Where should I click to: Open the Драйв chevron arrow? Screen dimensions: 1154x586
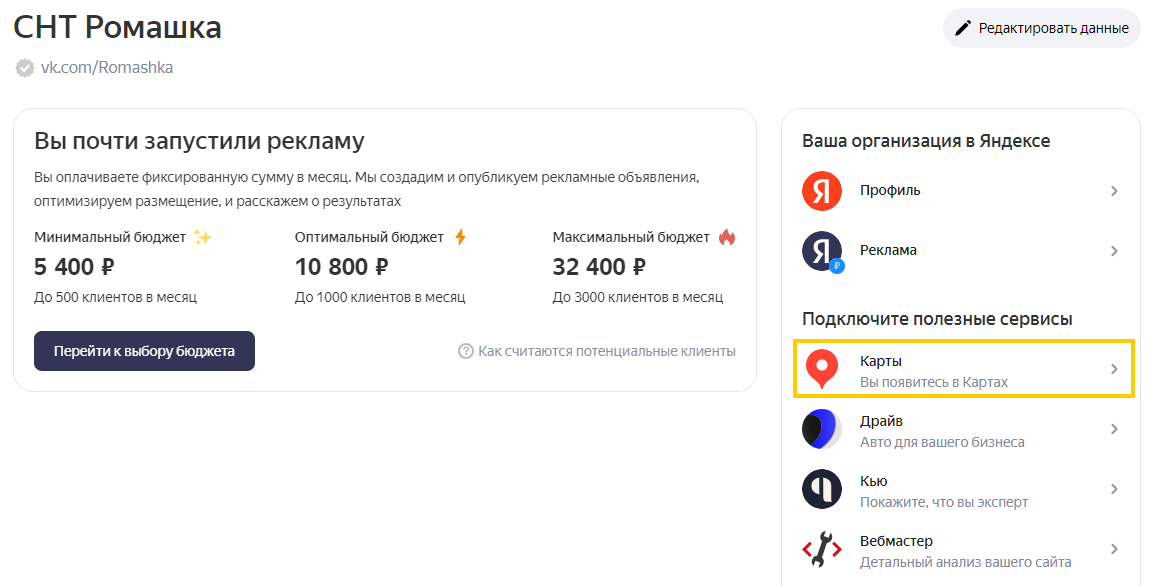tap(1114, 430)
